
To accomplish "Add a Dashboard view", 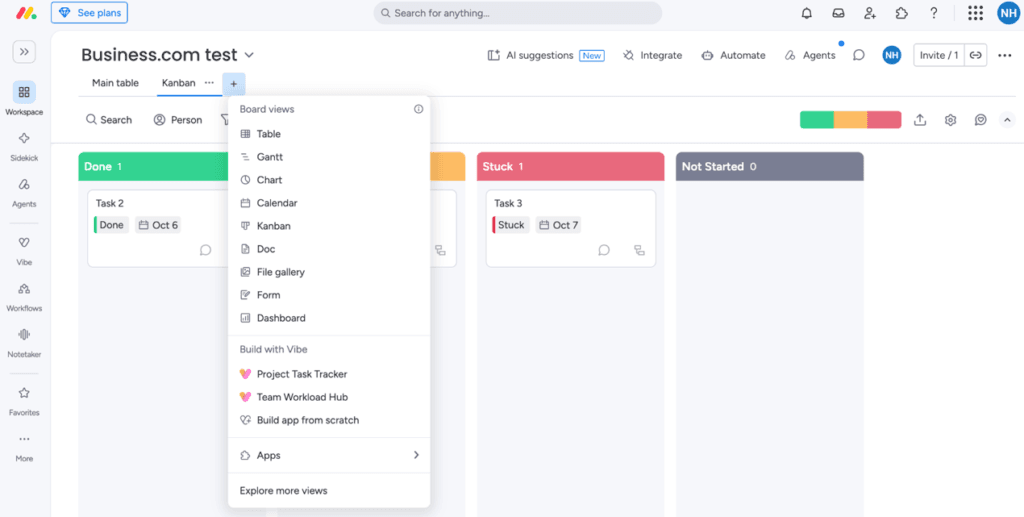I will coord(328,318).
